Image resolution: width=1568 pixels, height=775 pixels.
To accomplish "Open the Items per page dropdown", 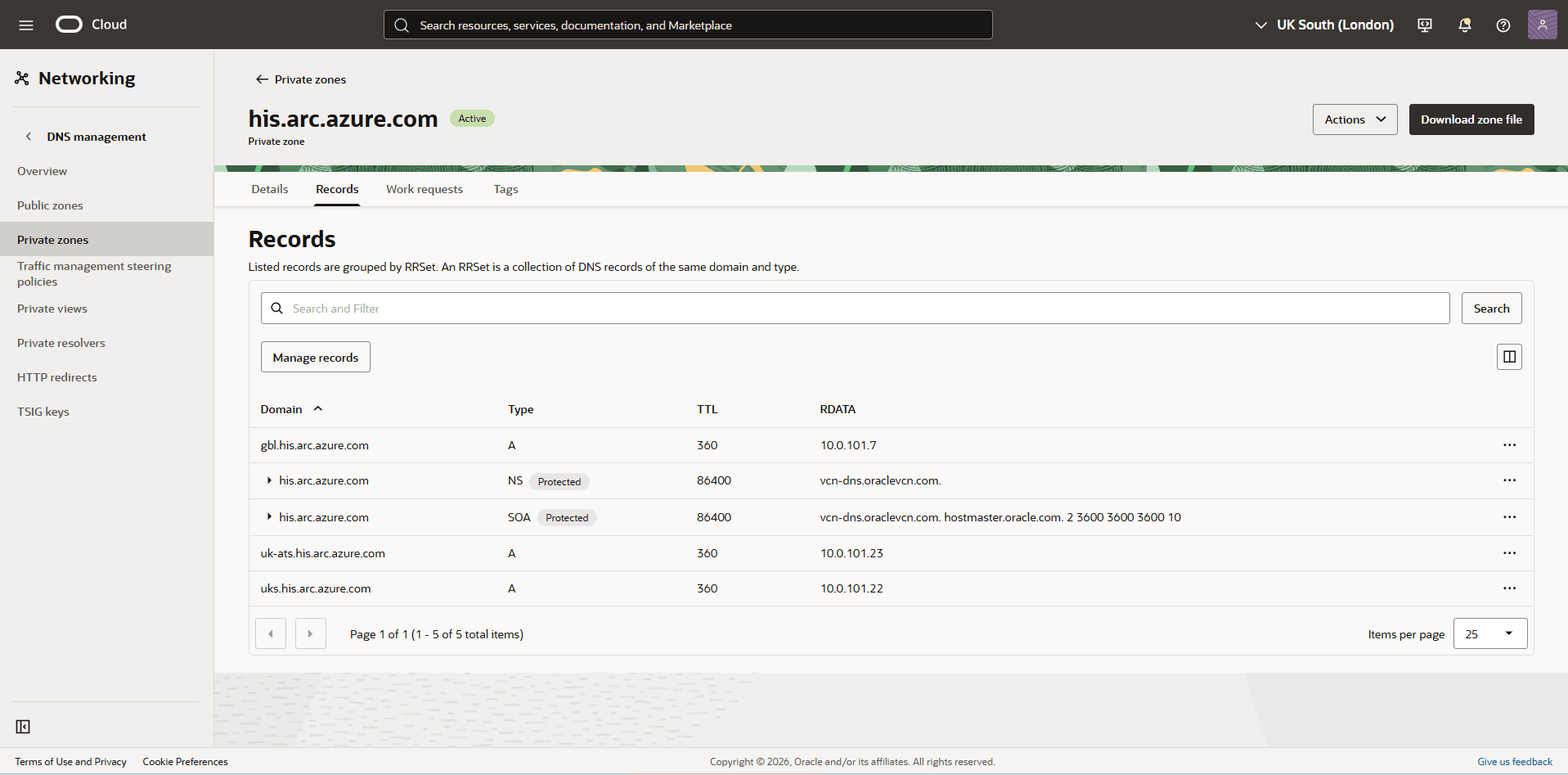I will (x=1489, y=633).
